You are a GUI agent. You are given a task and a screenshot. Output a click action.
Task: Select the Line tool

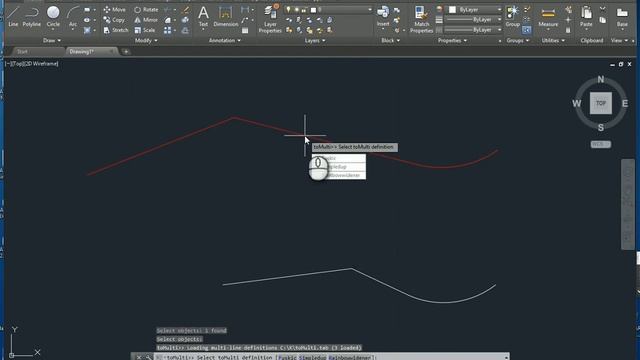coord(13,16)
